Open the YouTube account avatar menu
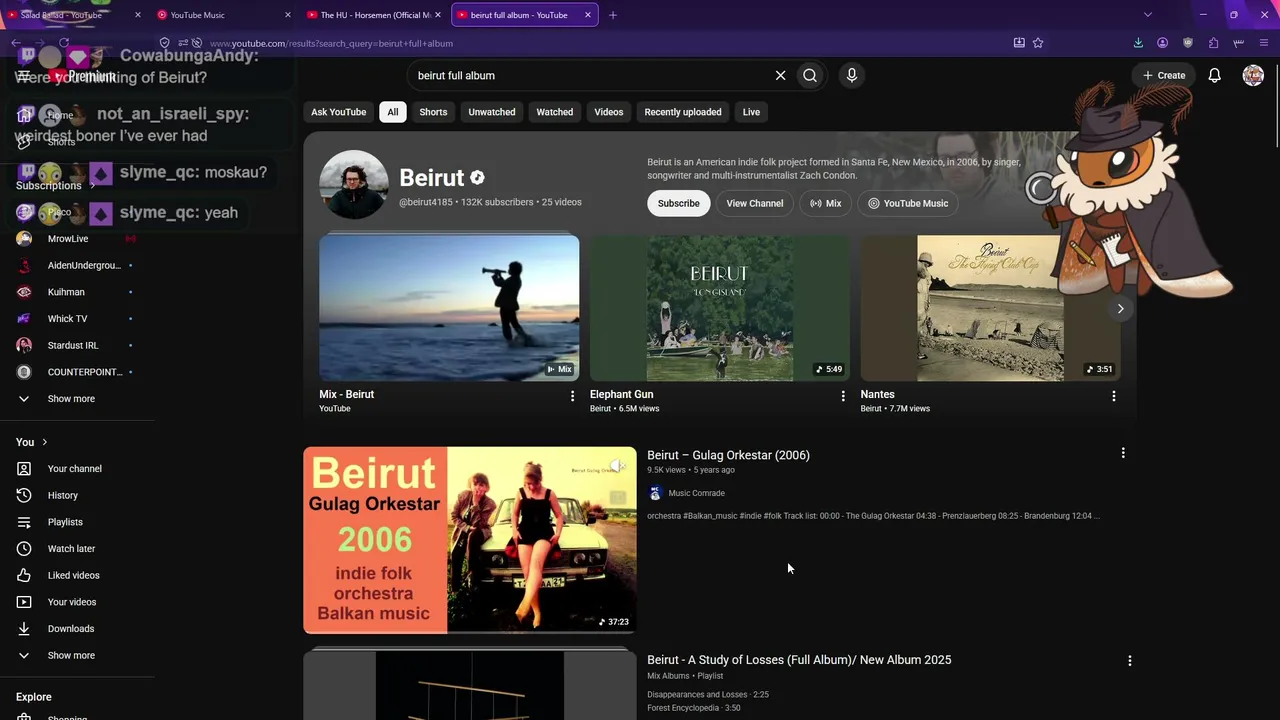Screen dimensions: 1280x720 (1253, 75)
